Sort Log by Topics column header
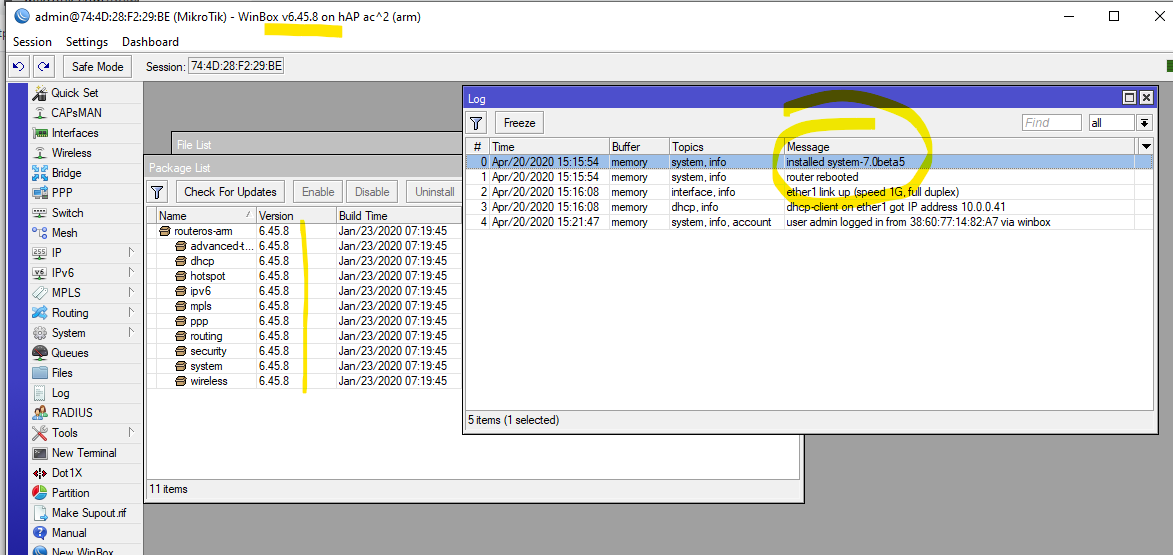Image resolution: width=1173 pixels, height=555 pixels. pos(726,147)
